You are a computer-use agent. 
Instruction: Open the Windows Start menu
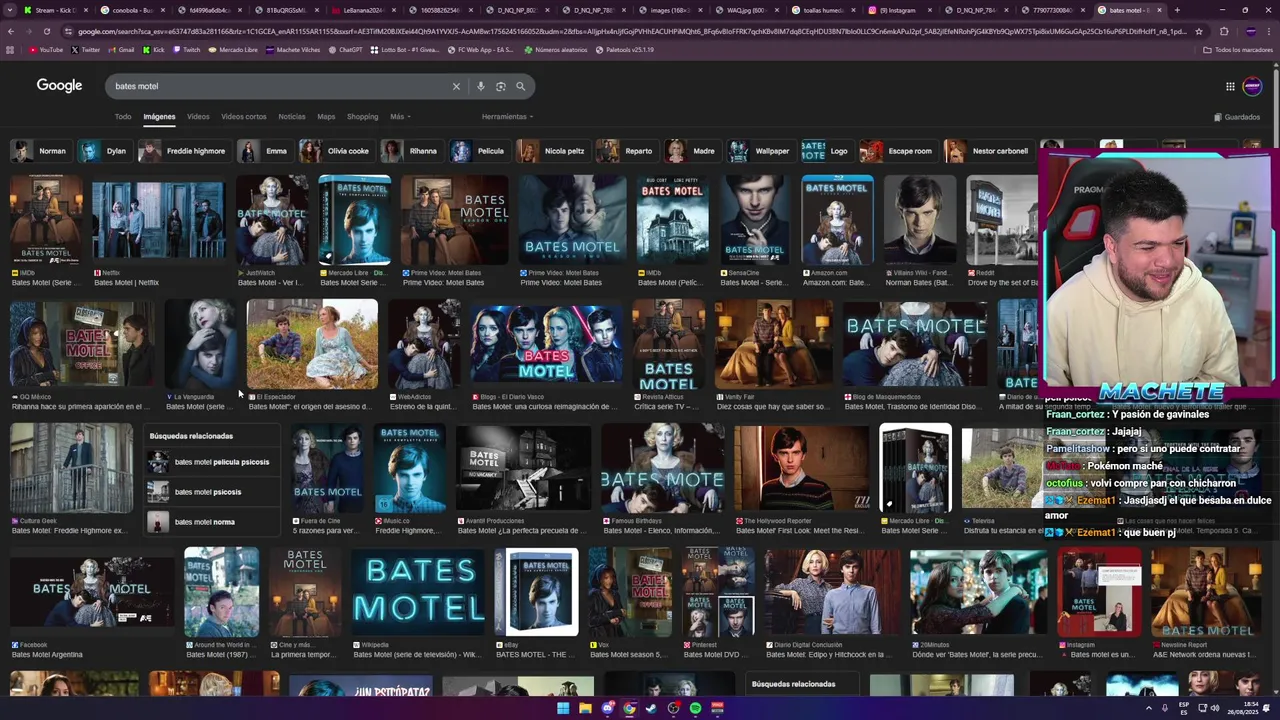click(x=563, y=708)
